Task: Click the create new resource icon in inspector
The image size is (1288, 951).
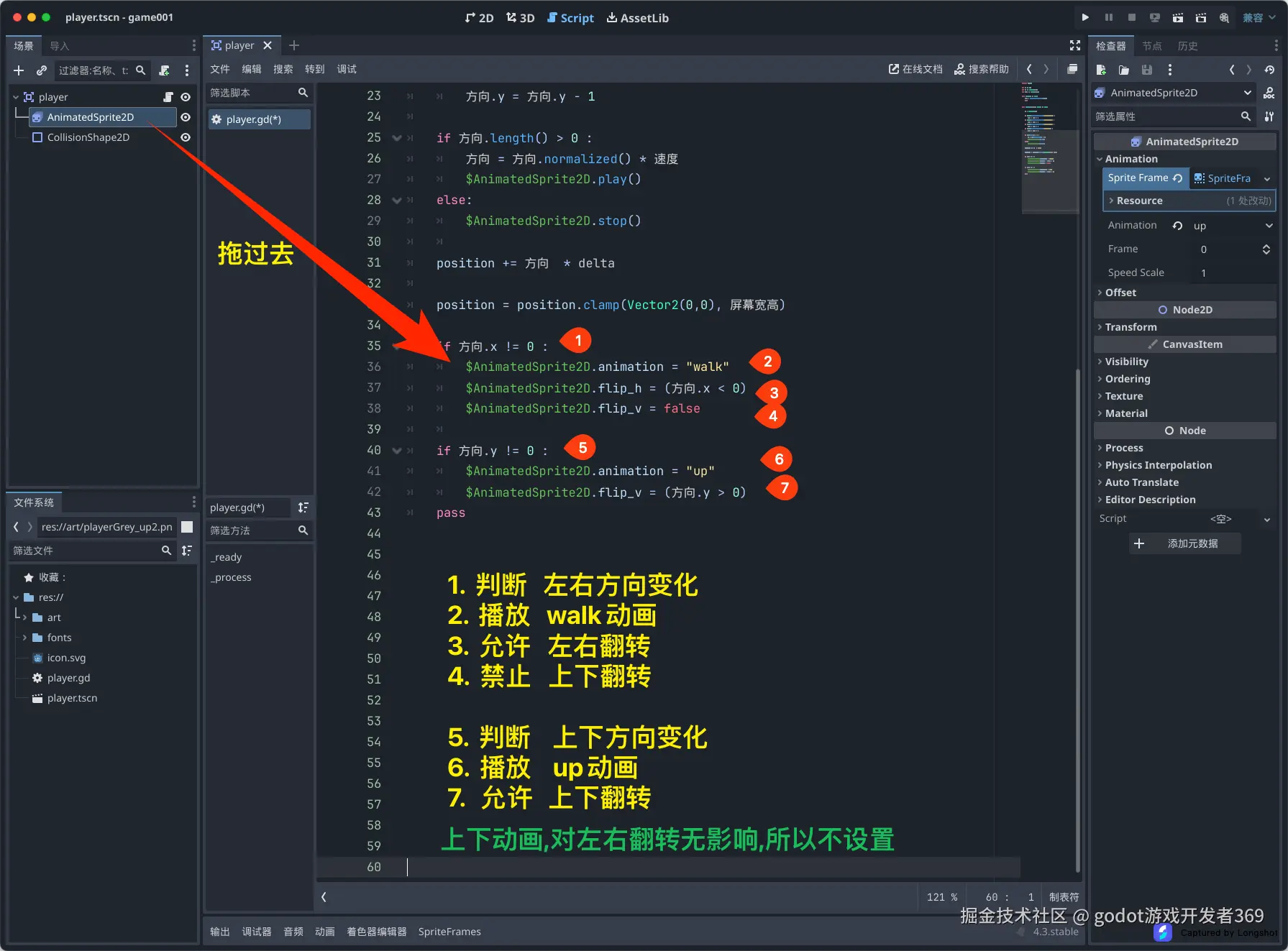Action: coord(1101,70)
